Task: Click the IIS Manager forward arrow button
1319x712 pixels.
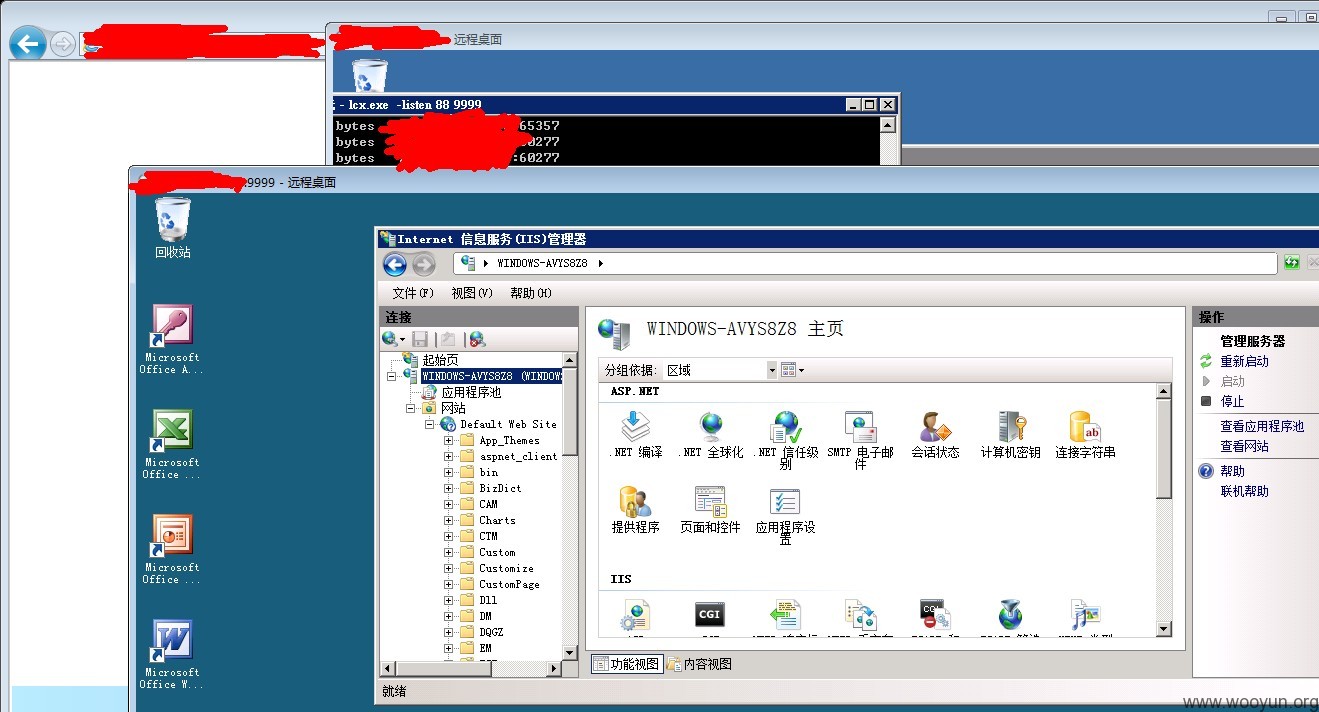Action: (x=424, y=264)
